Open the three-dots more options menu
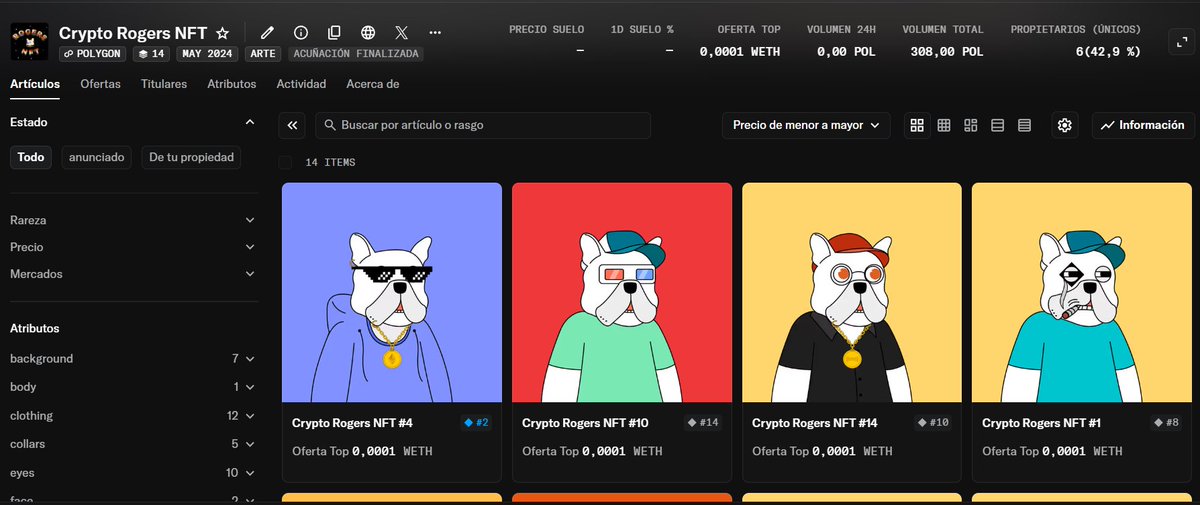 (434, 33)
